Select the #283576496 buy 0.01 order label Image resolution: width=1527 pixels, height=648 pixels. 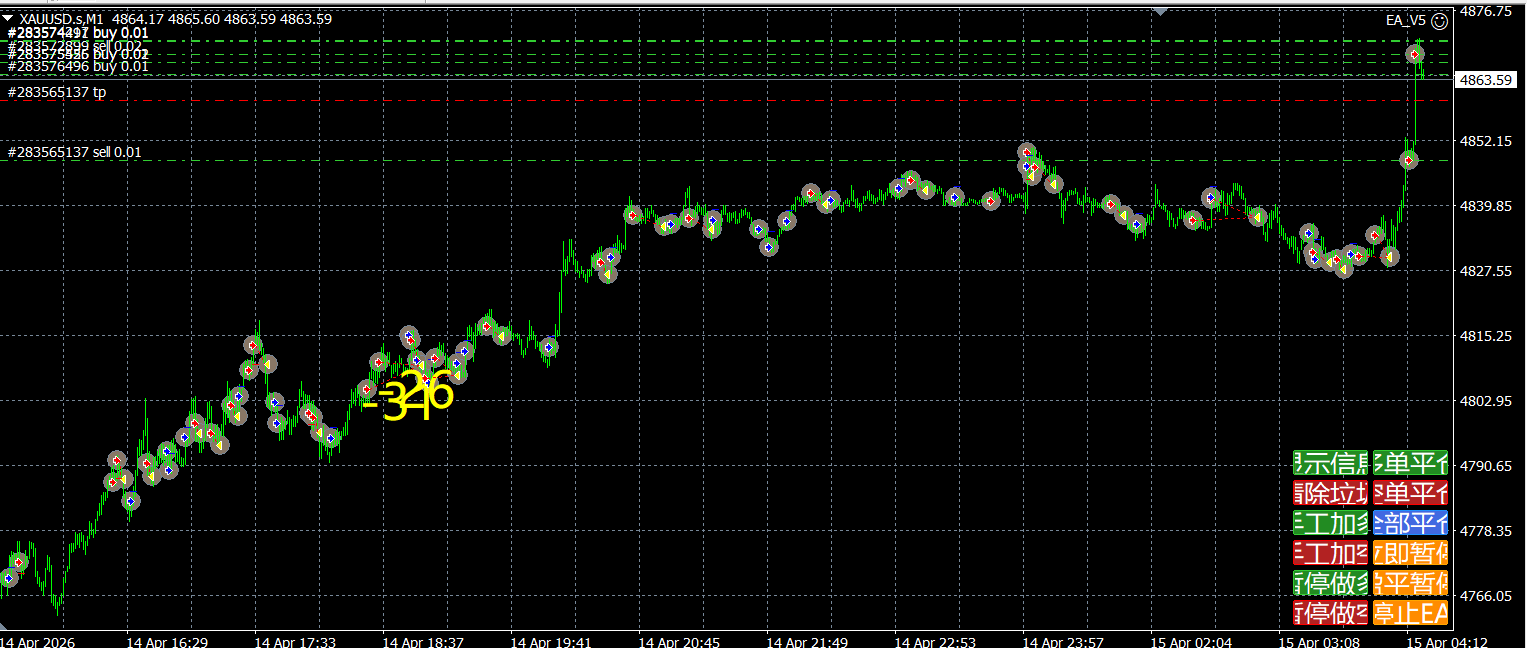78,66
